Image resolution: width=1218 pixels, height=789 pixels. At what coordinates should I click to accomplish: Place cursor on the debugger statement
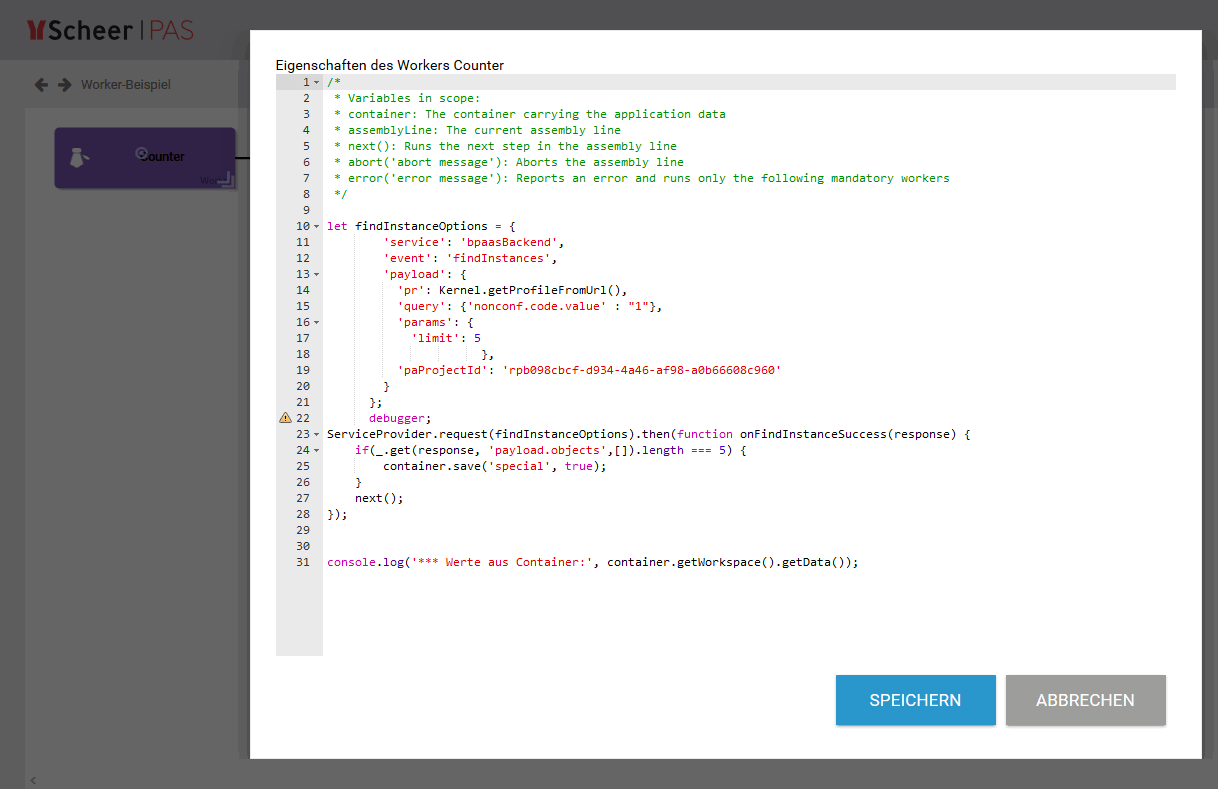click(x=398, y=417)
